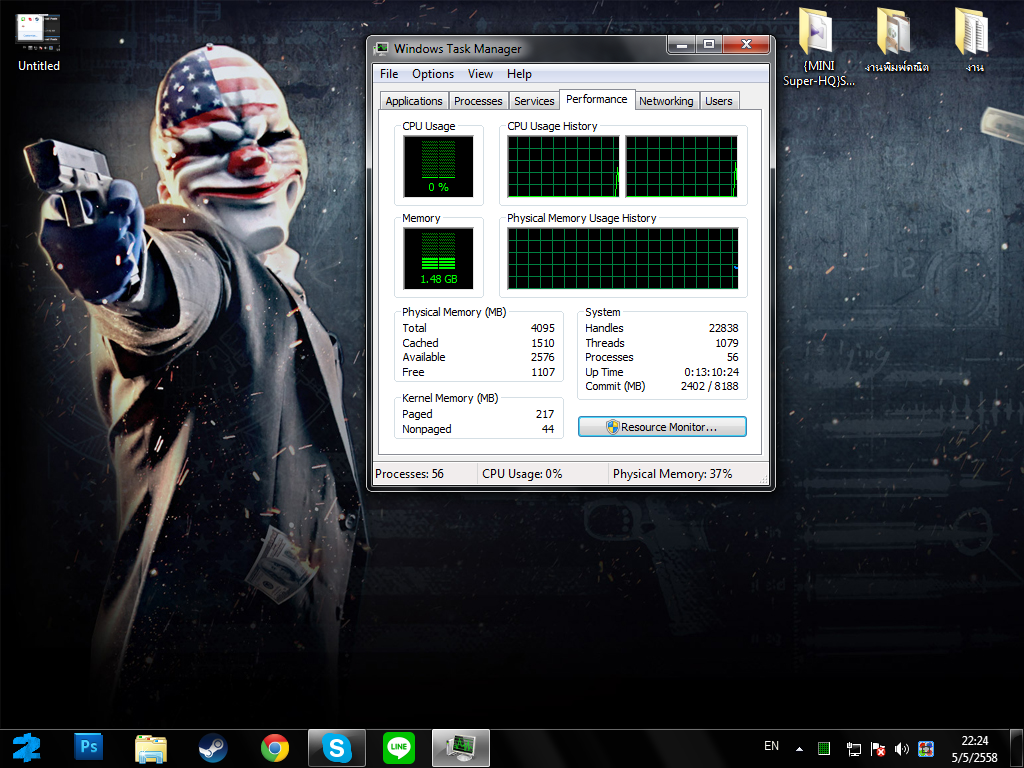
Task: Switch to the Users tab
Action: [719, 101]
